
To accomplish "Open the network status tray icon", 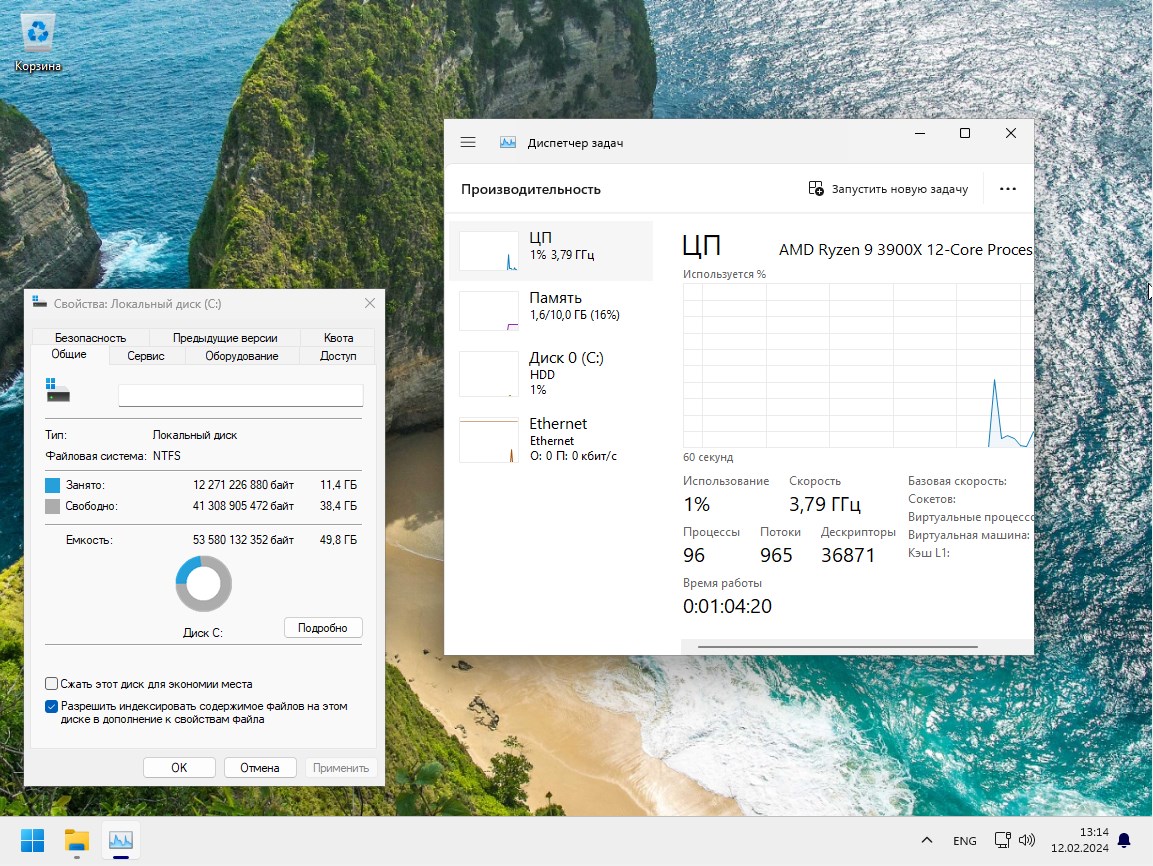I will point(1002,840).
